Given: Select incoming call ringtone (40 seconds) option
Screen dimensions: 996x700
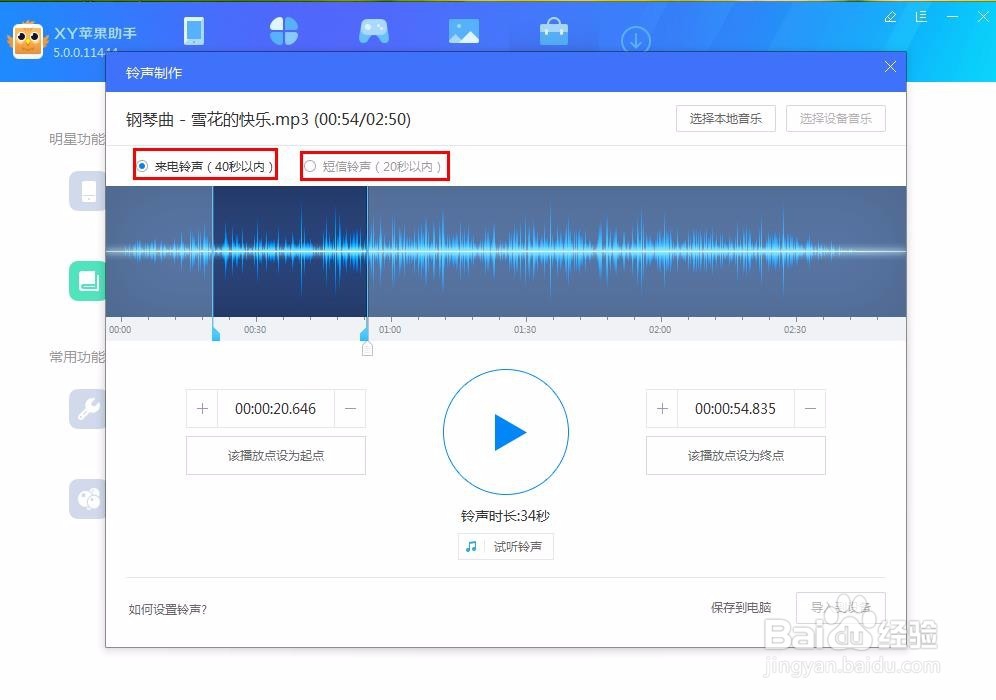Looking at the screenshot, I should [205, 166].
